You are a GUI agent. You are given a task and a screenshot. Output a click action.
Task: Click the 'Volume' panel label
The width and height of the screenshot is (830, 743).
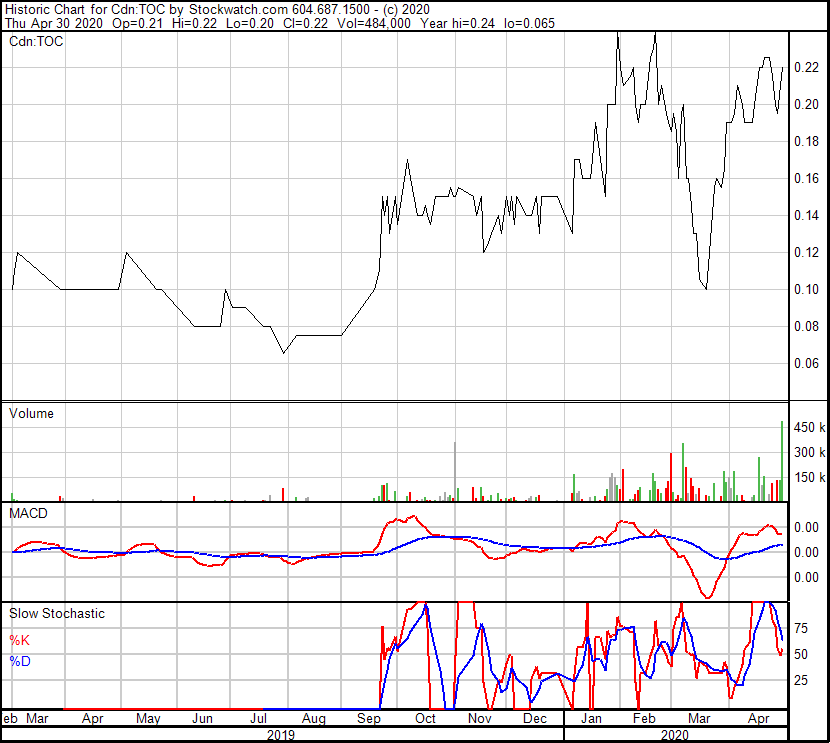point(31,413)
